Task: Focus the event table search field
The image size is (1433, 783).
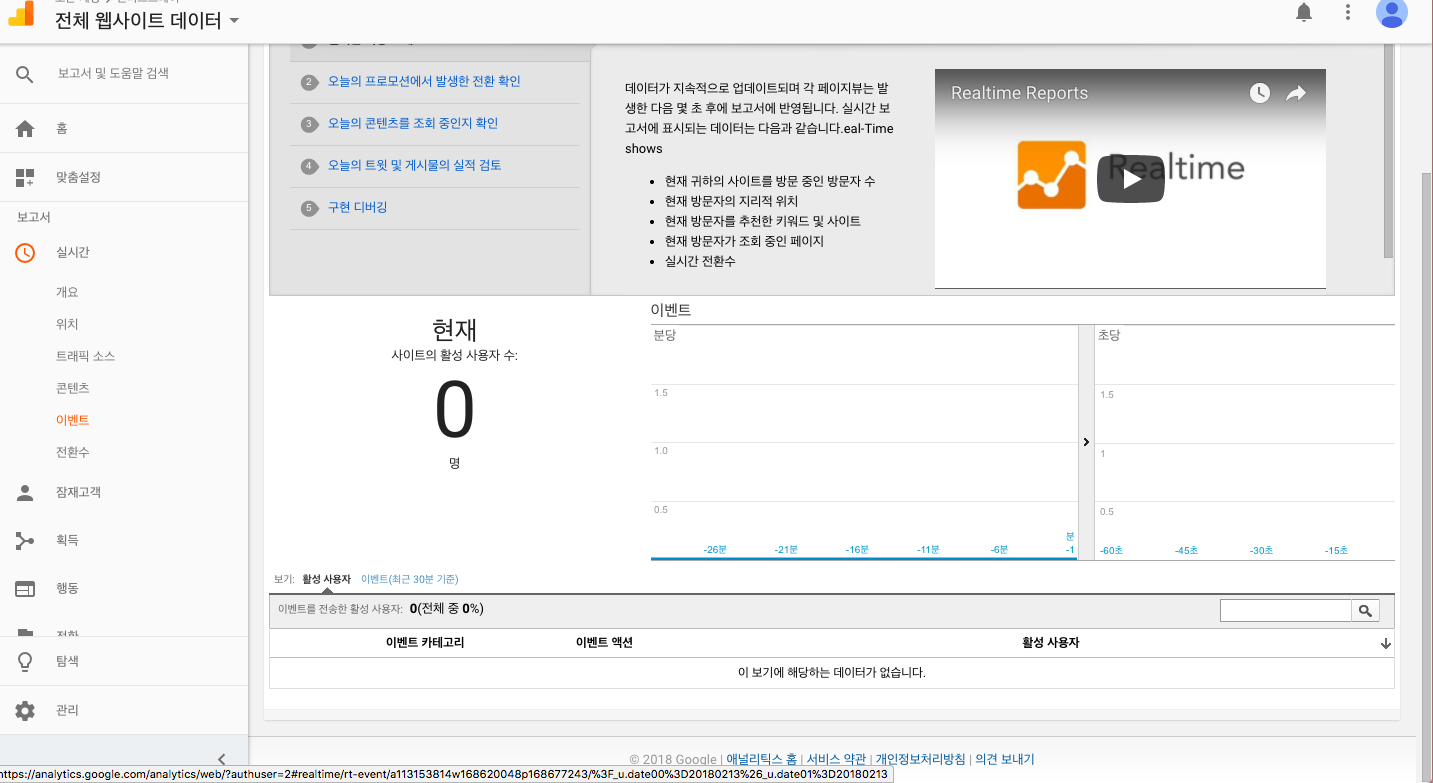Action: click(x=1286, y=610)
